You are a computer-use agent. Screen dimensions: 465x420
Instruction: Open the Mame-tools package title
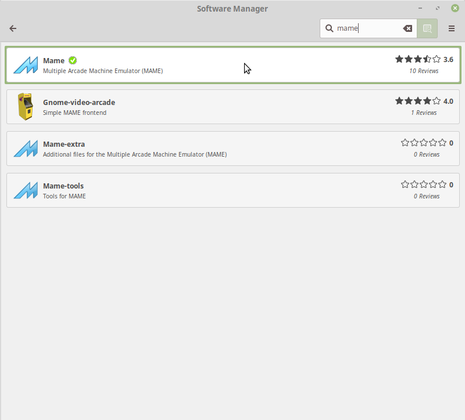pos(63,186)
